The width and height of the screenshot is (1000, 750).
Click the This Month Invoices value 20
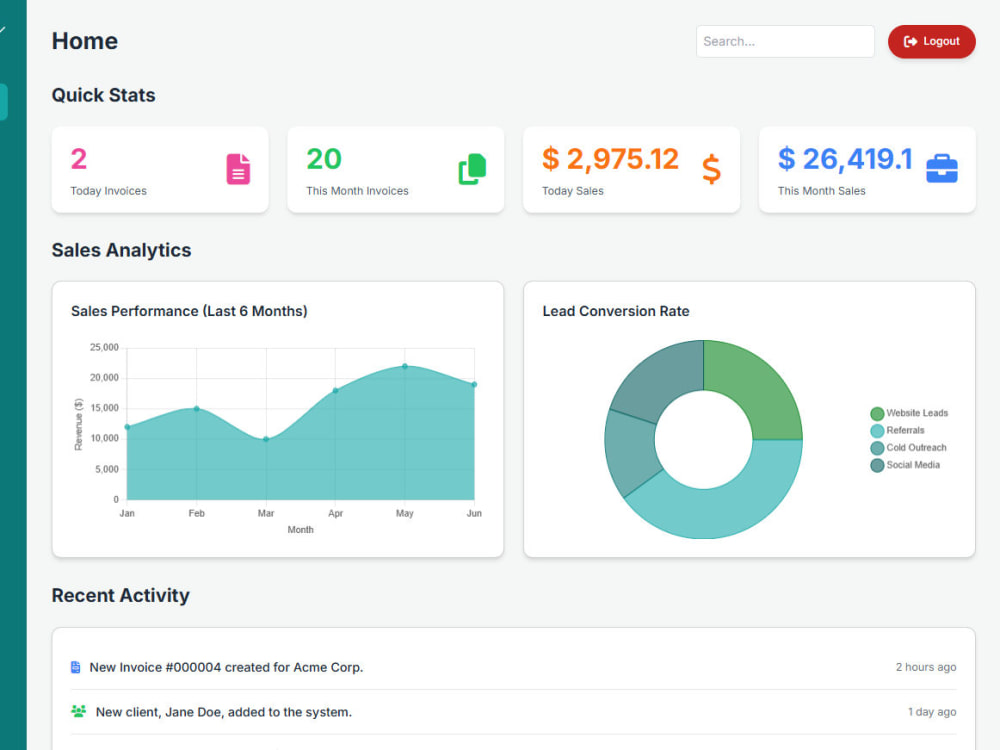coord(324,159)
